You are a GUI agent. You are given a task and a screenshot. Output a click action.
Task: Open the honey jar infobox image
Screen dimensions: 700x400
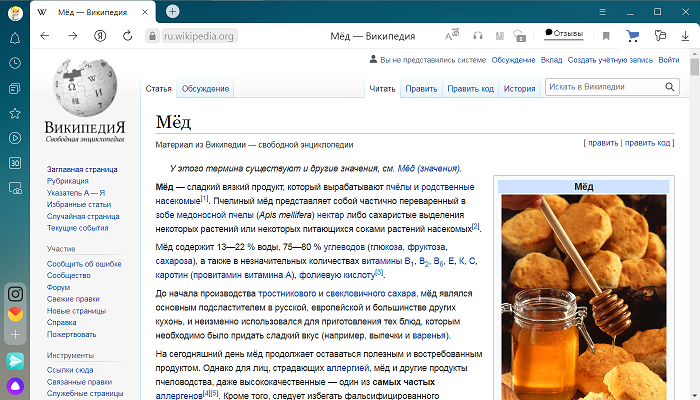583,297
